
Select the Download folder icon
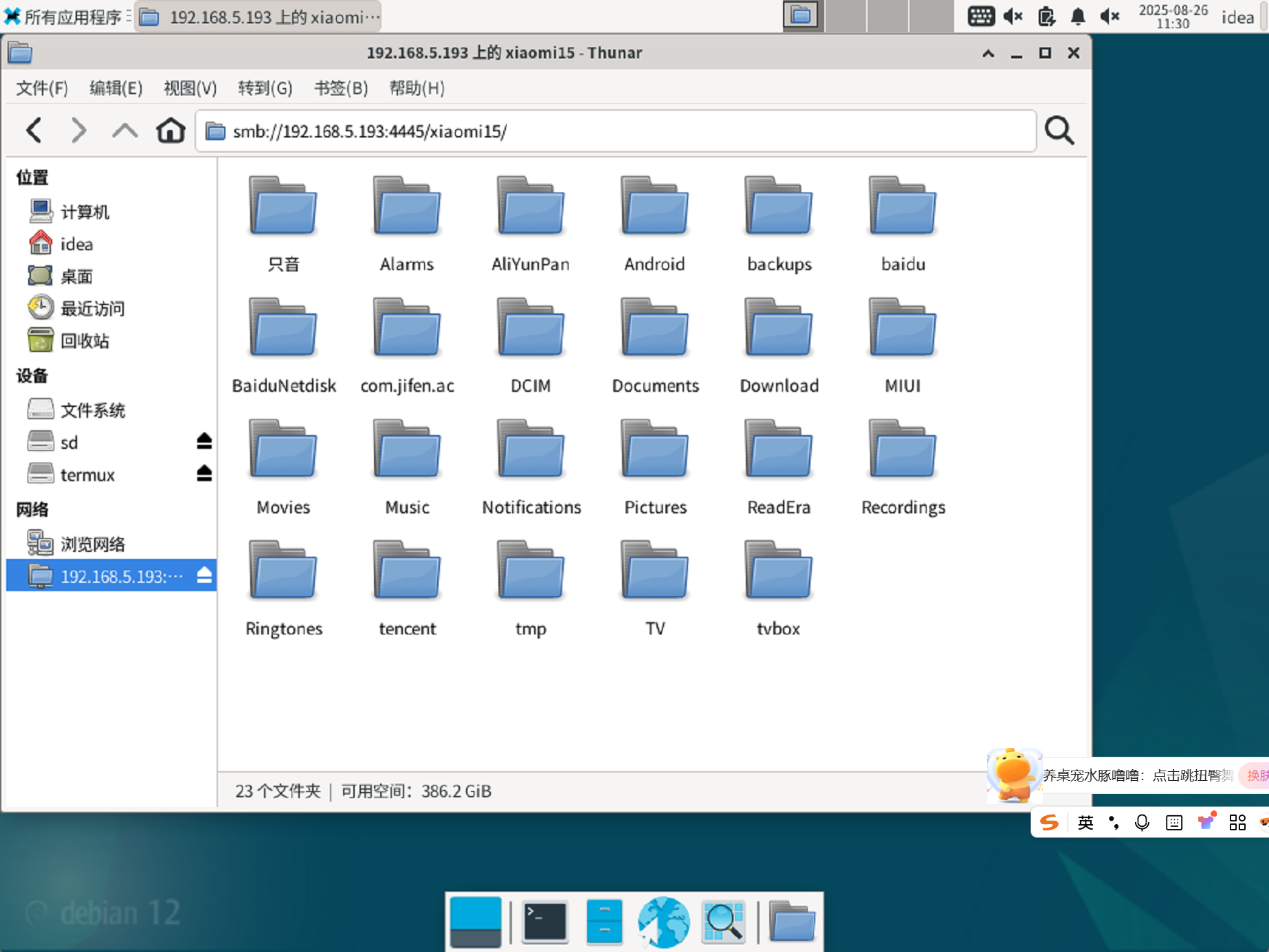pos(779,330)
